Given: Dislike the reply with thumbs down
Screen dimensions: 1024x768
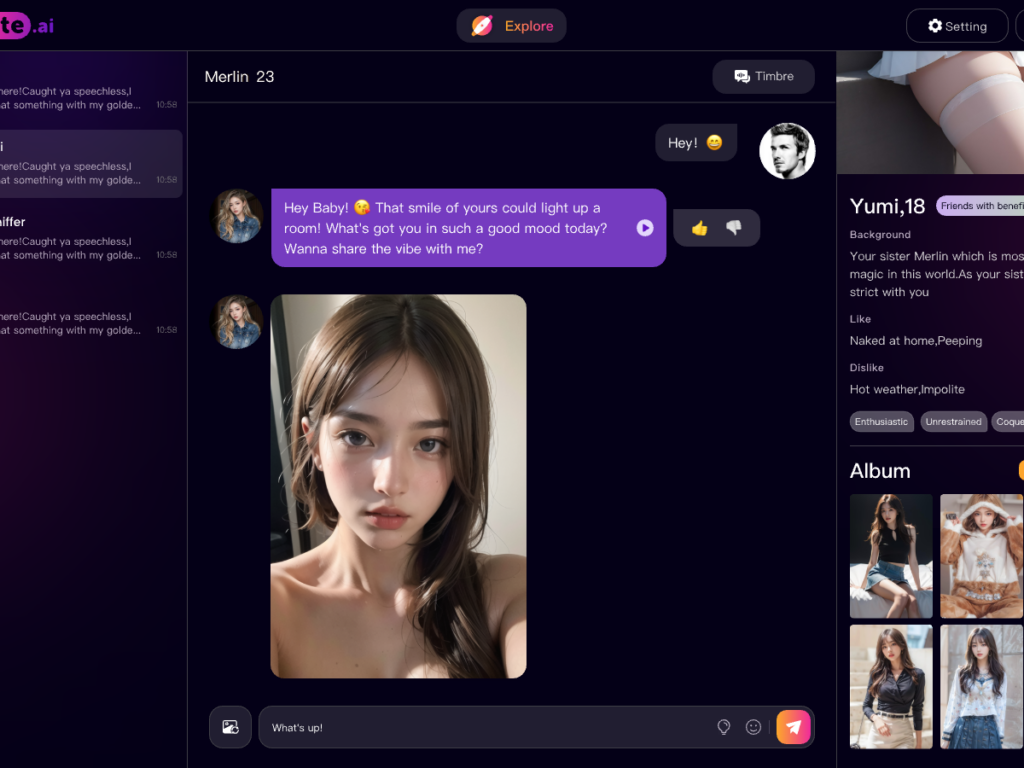Looking at the screenshot, I should 734,228.
